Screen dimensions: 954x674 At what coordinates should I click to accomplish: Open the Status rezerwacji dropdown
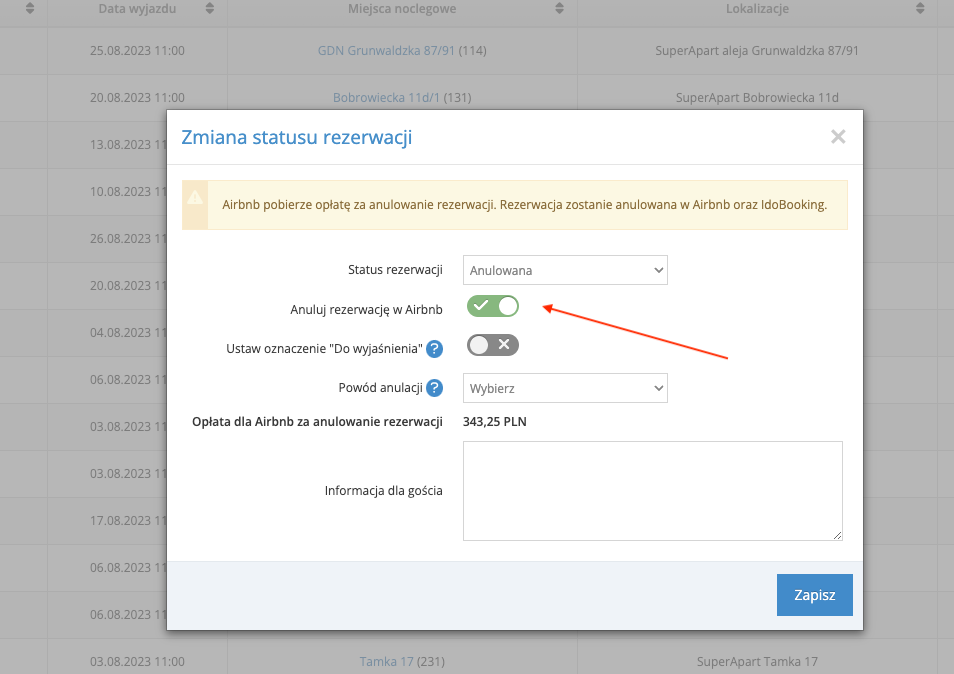coord(565,270)
